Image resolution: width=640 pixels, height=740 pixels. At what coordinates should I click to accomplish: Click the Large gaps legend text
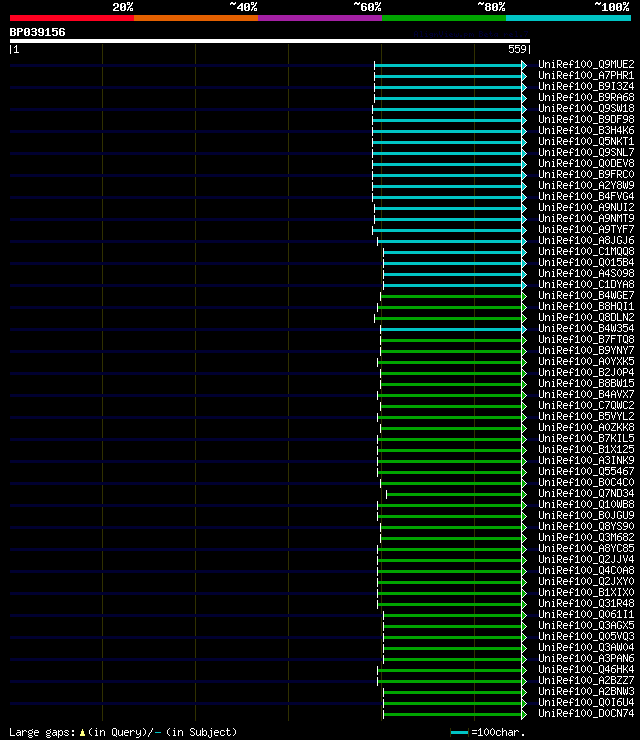click(123, 732)
